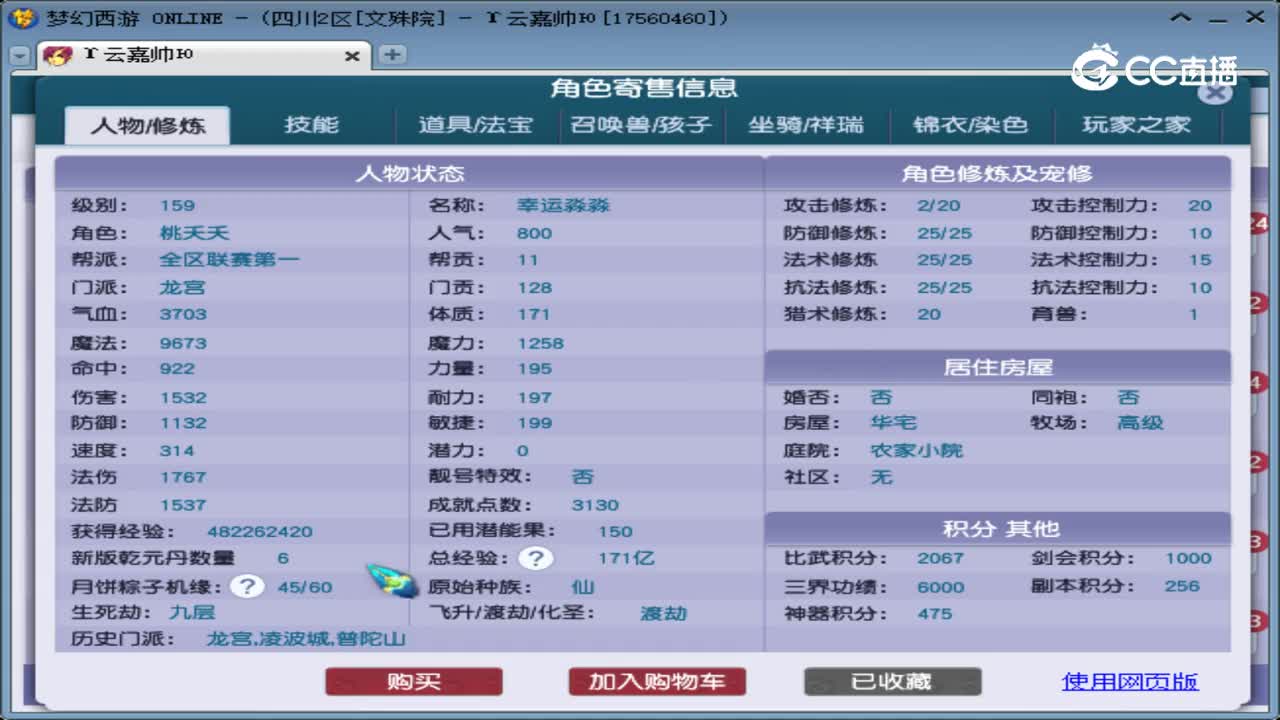Select the 级别 value 159
The width and height of the screenshot is (1280, 720).
click(177, 206)
